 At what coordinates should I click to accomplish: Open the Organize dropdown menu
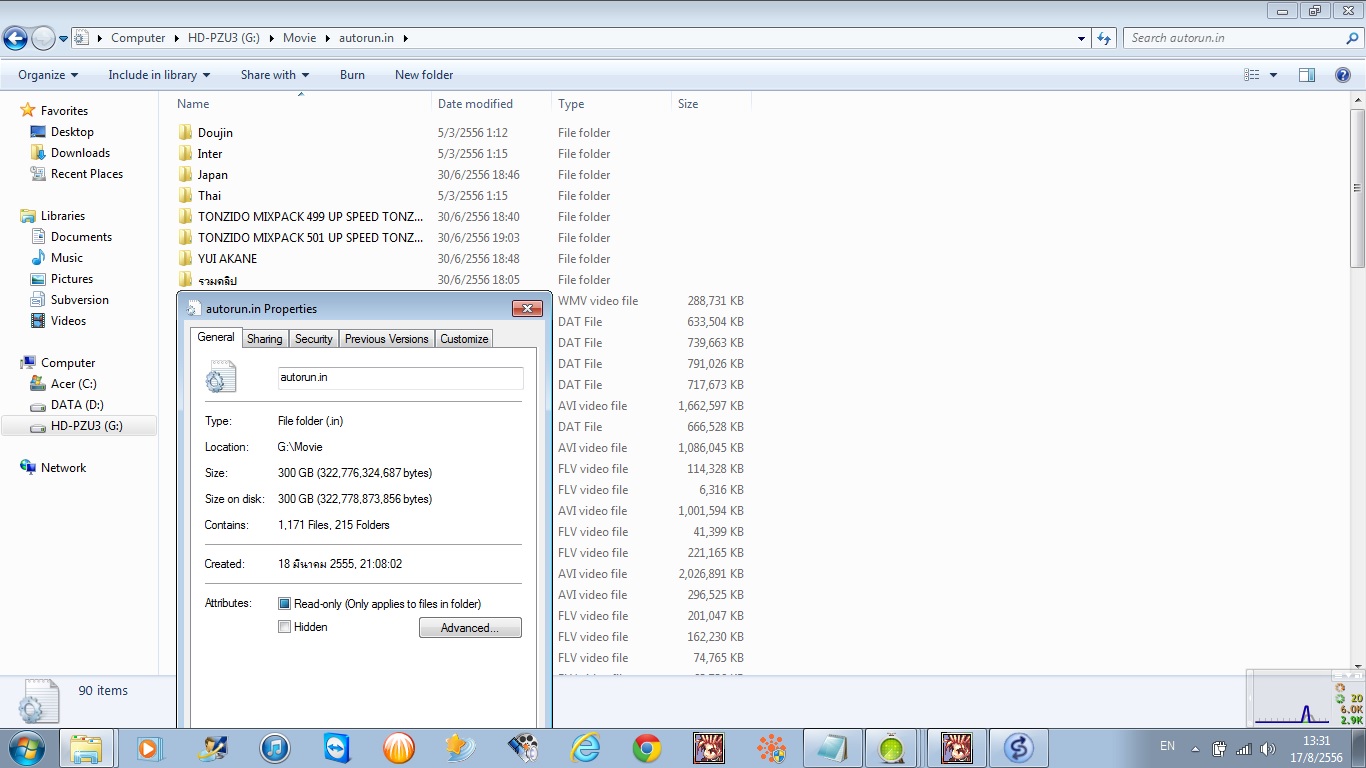(x=48, y=75)
